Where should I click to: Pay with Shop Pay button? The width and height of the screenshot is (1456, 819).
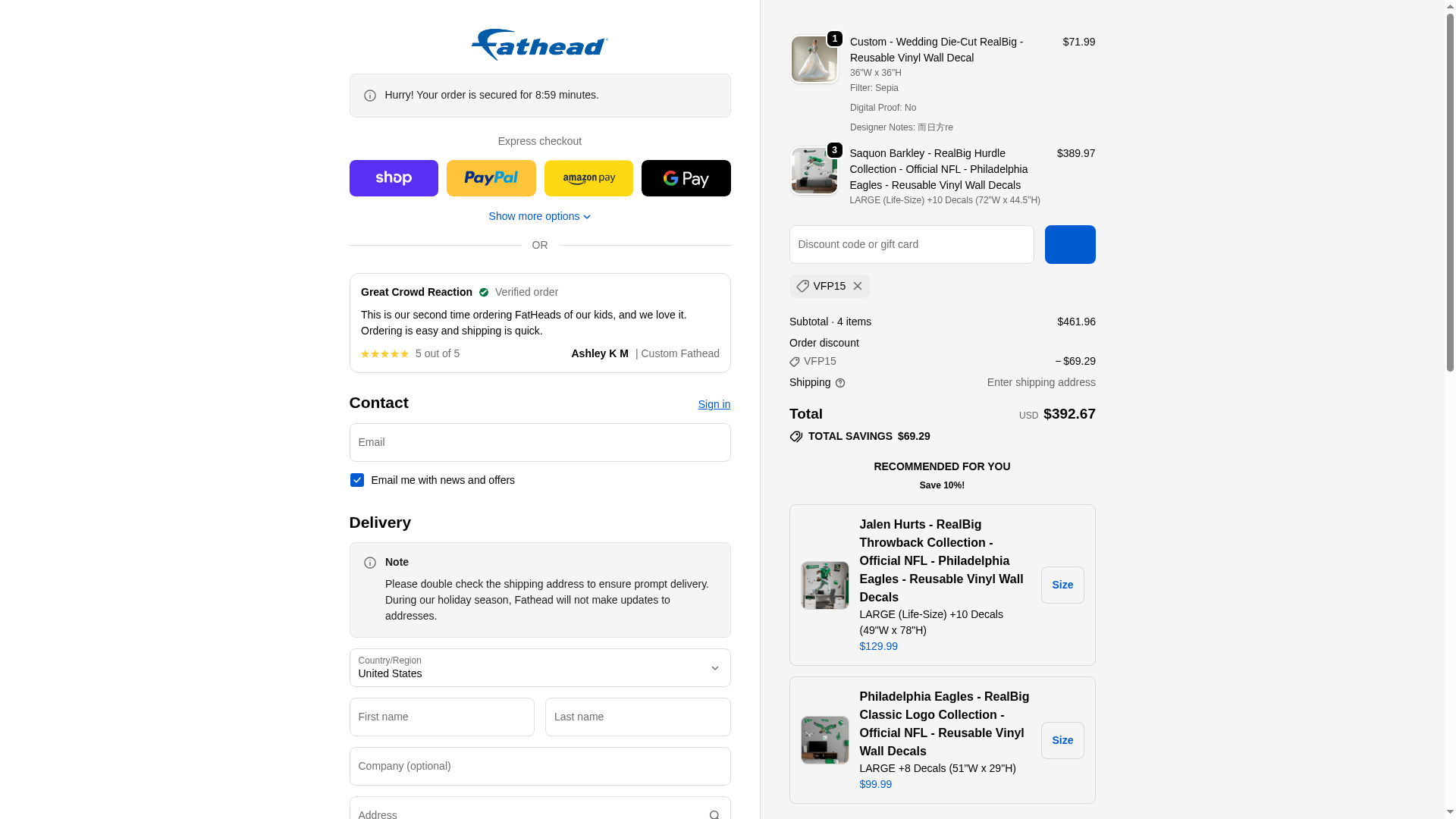click(394, 178)
